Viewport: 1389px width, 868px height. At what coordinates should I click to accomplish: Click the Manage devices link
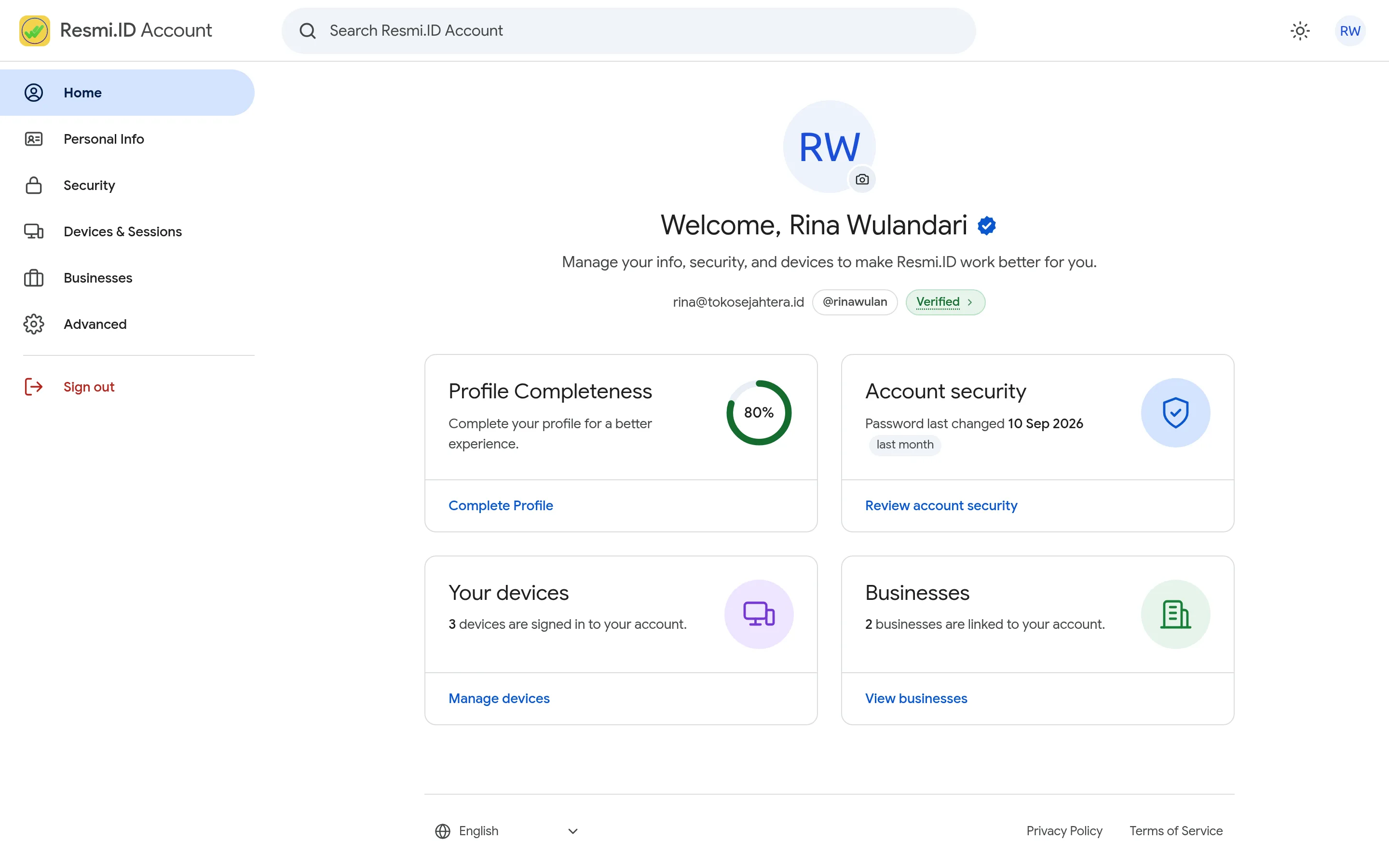click(499, 698)
